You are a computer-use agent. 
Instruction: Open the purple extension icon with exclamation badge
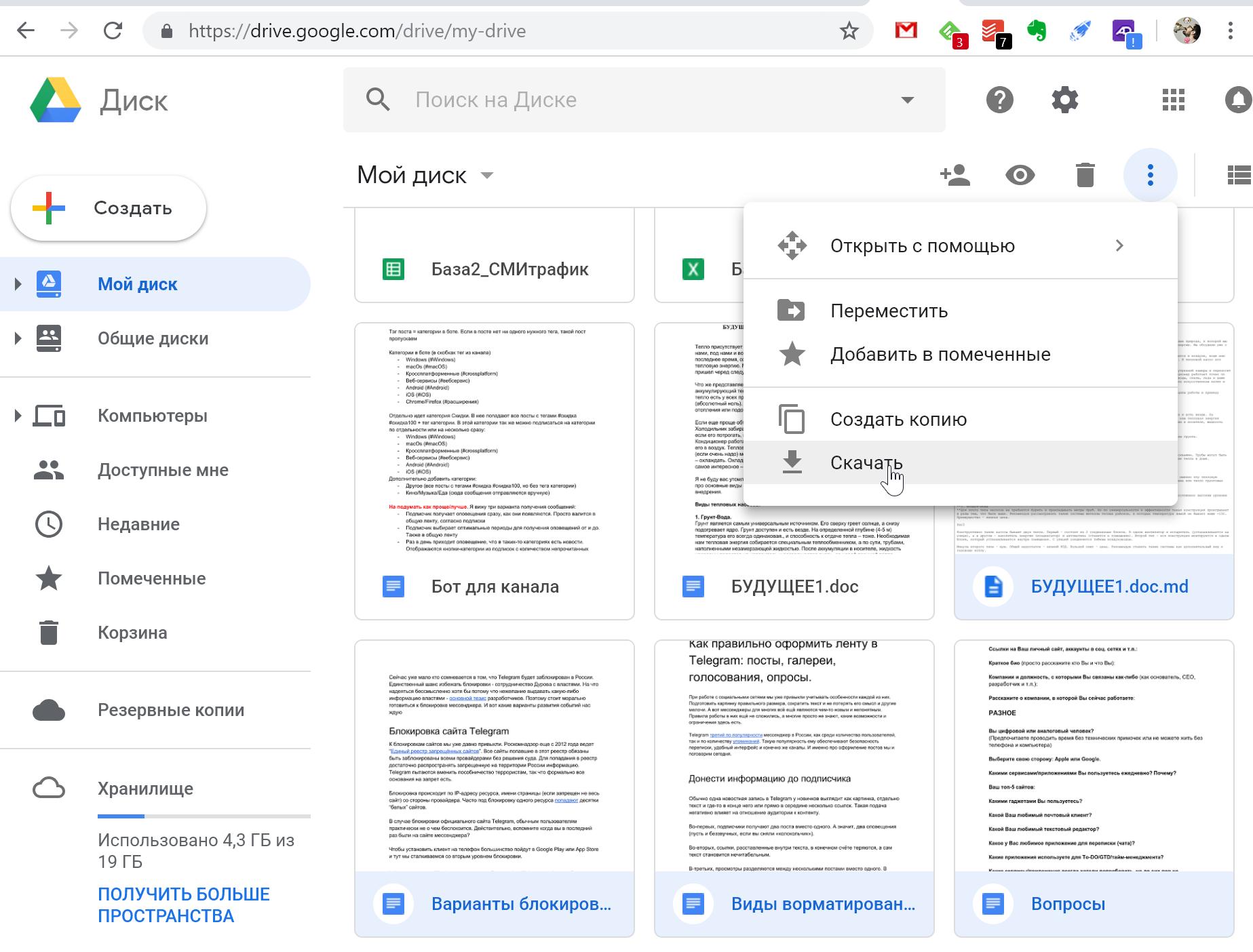[1125, 33]
